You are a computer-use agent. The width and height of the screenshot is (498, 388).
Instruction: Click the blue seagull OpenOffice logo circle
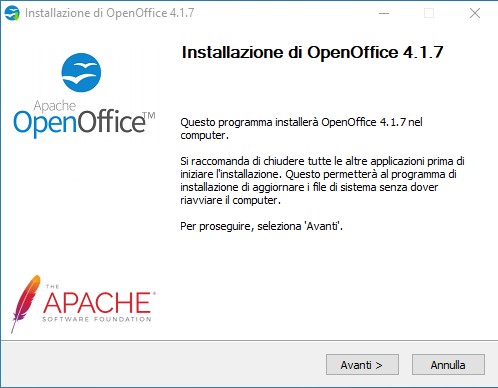(81, 72)
